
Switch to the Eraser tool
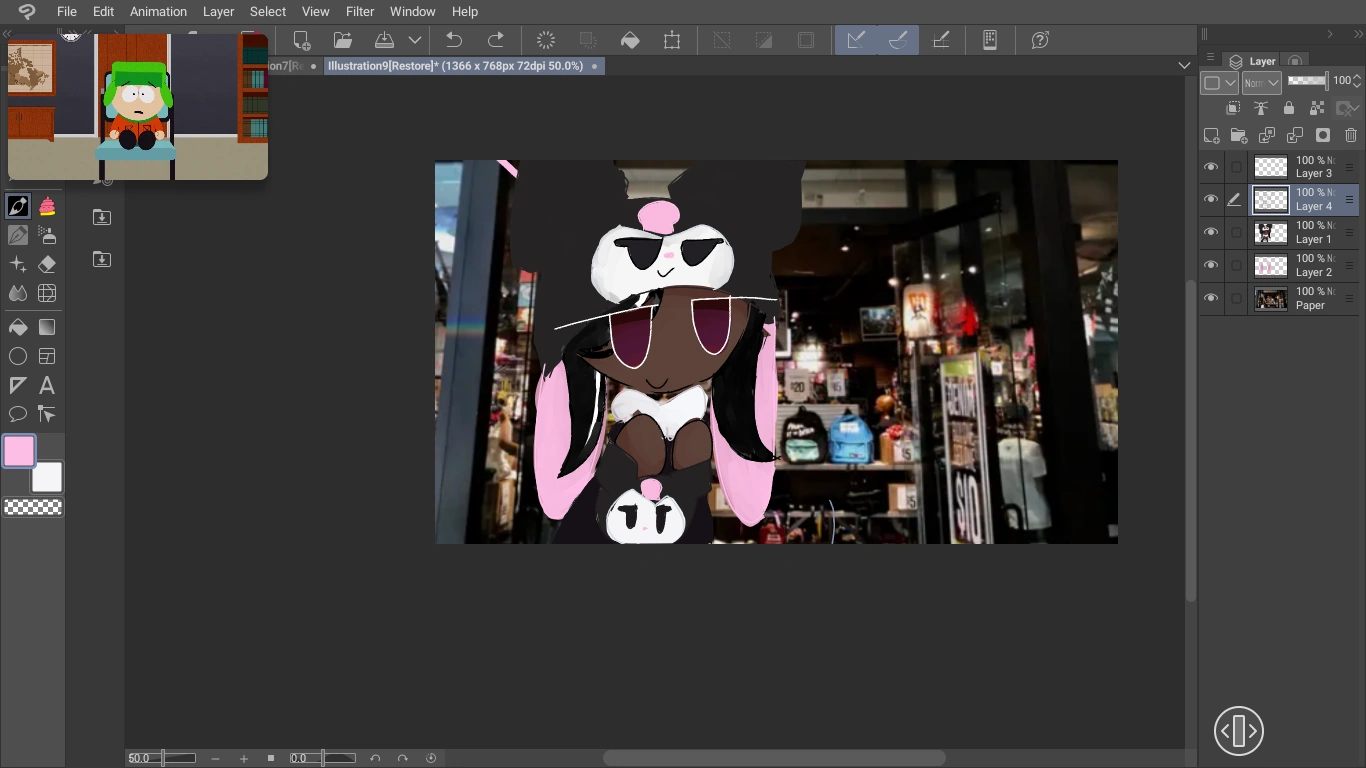46,264
